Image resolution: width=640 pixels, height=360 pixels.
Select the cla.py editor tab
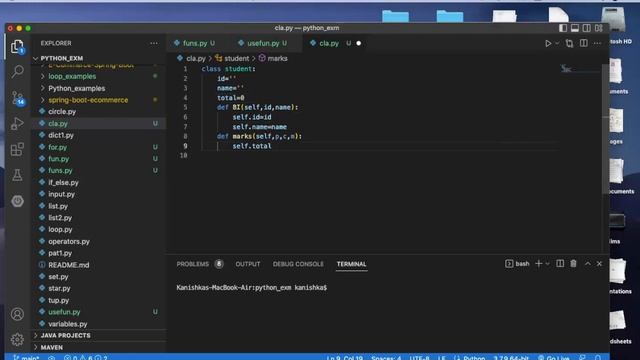[x=329, y=43]
